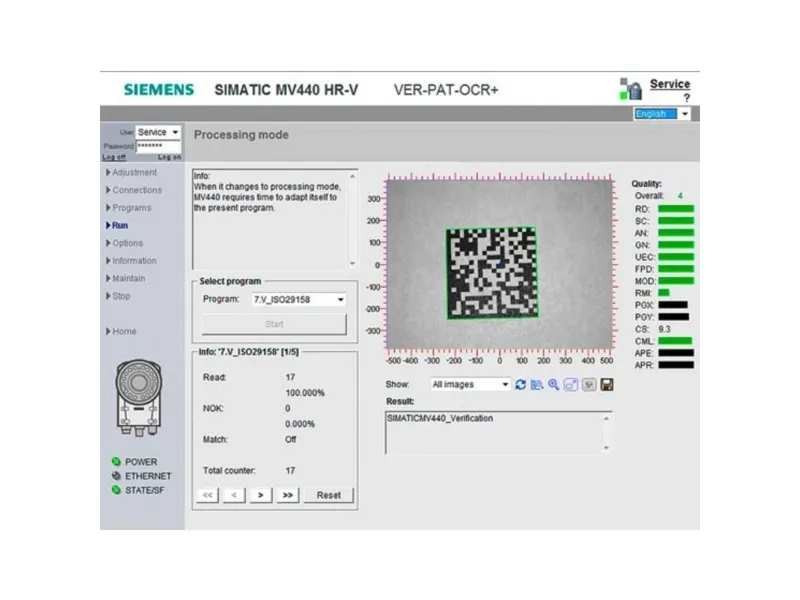The image size is (800, 600).
Task: Select the Run menu item
Action: [117, 226]
